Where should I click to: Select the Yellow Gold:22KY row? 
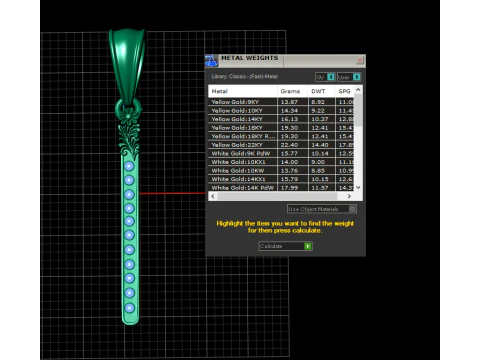click(x=281, y=145)
